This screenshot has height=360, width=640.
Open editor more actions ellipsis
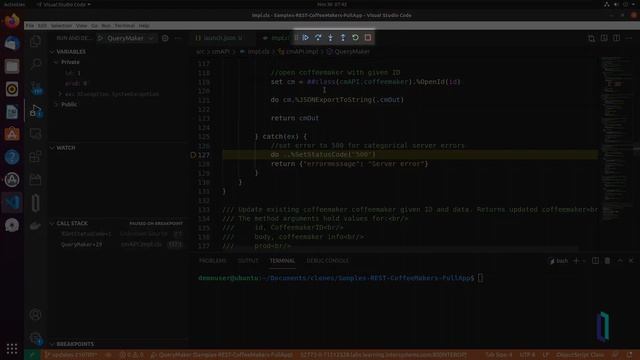click(x=629, y=38)
